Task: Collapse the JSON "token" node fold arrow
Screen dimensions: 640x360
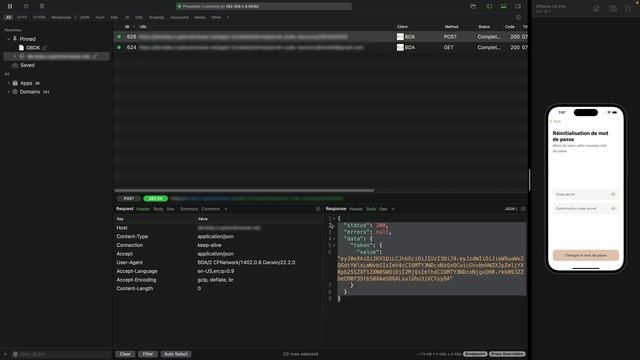Action: (x=334, y=245)
